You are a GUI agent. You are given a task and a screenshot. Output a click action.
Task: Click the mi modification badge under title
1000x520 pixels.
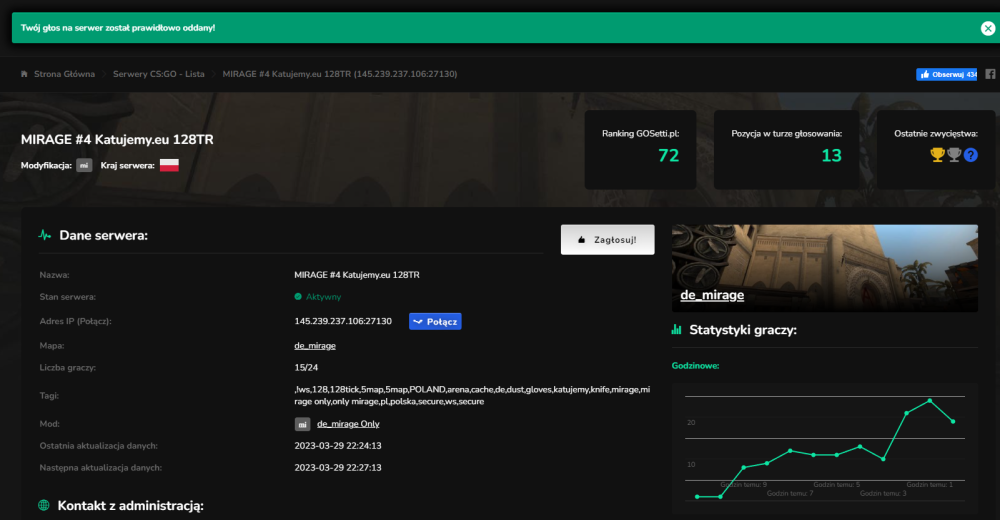pos(84,165)
